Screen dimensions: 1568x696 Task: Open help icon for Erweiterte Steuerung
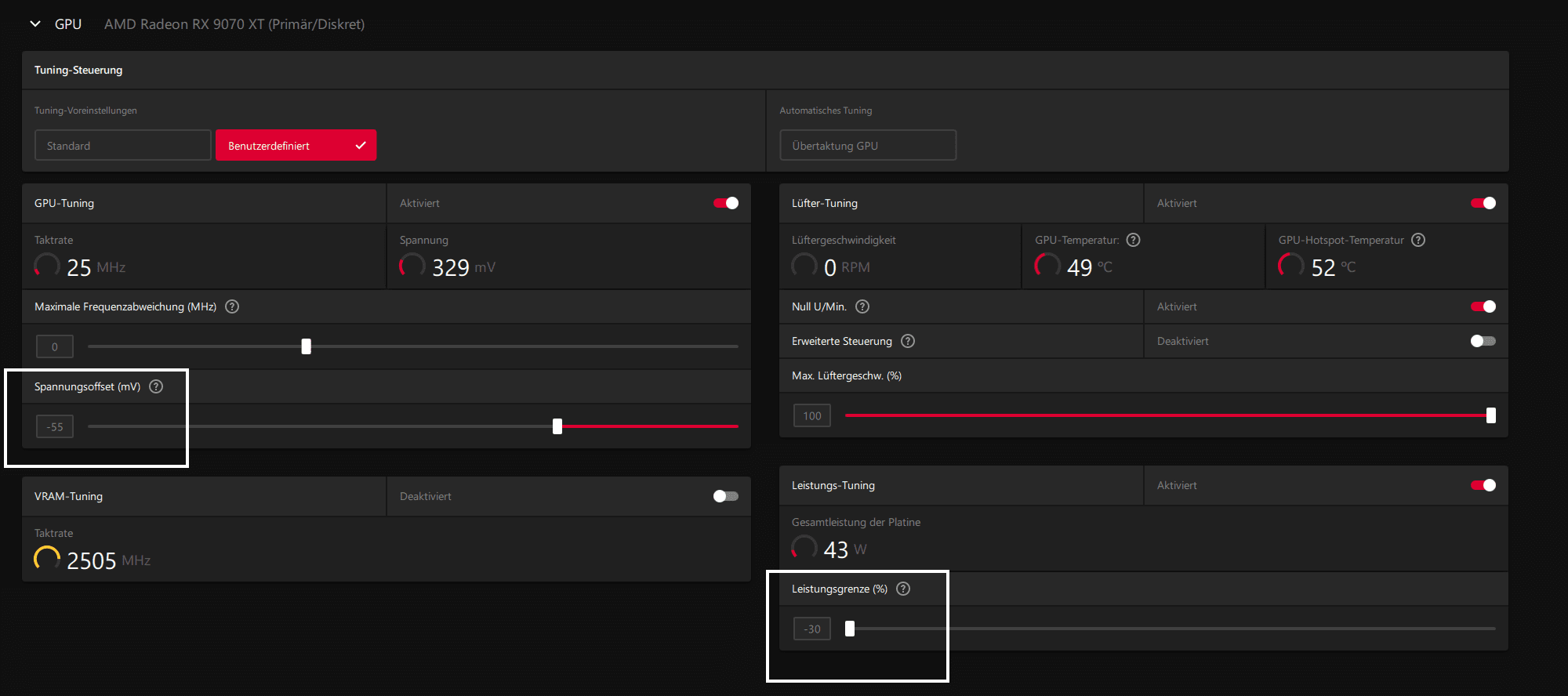pyautogui.click(x=908, y=341)
